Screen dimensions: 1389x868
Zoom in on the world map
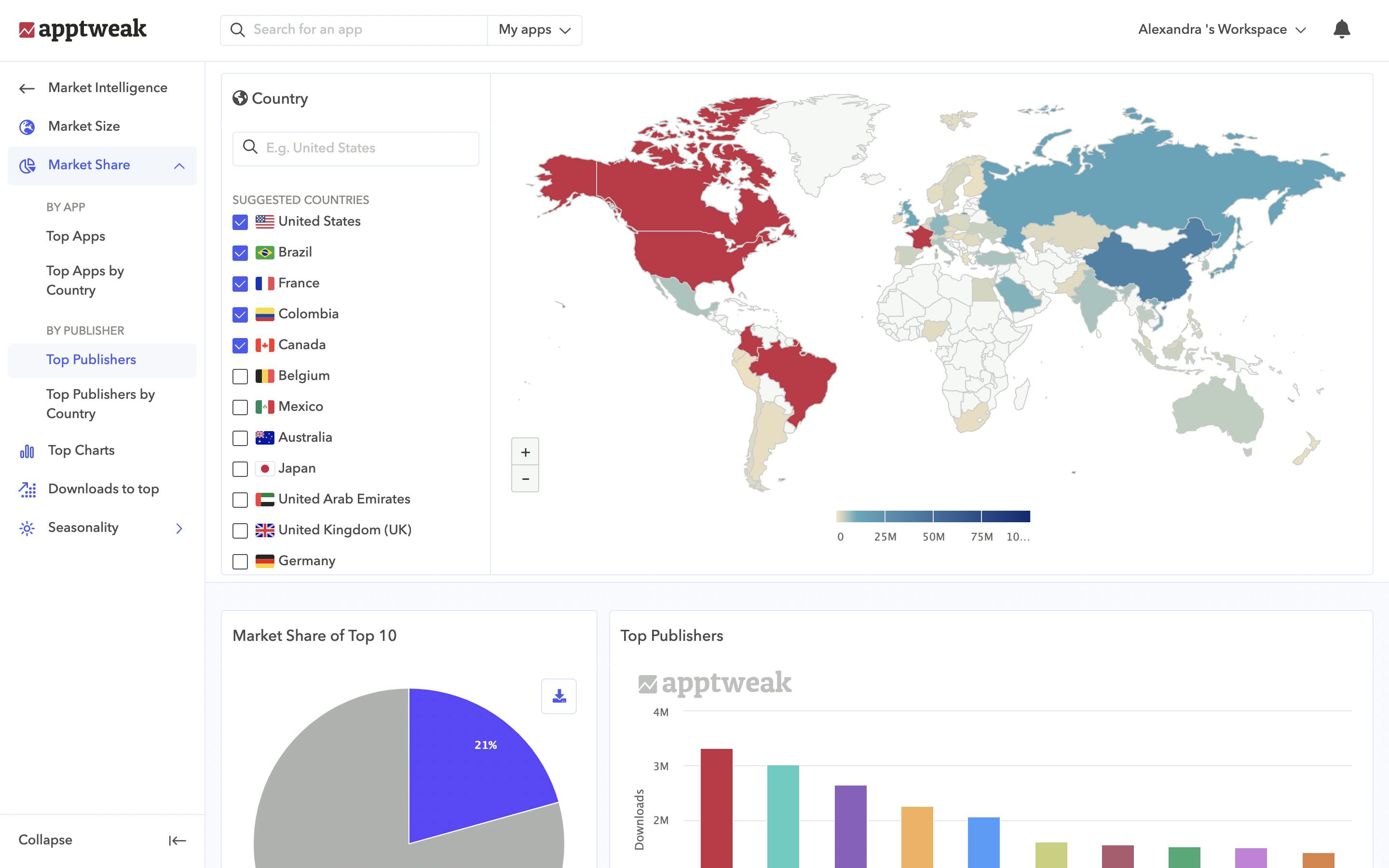(525, 452)
